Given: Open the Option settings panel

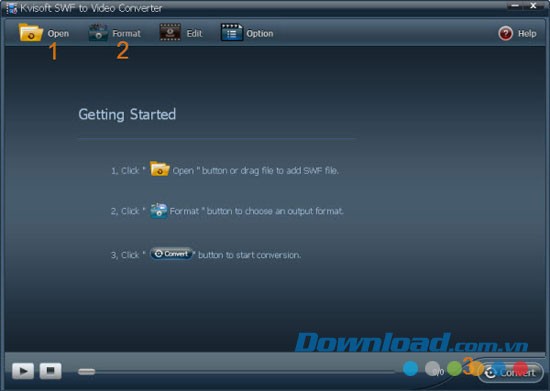Looking at the screenshot, I should (x=247, y=33).
